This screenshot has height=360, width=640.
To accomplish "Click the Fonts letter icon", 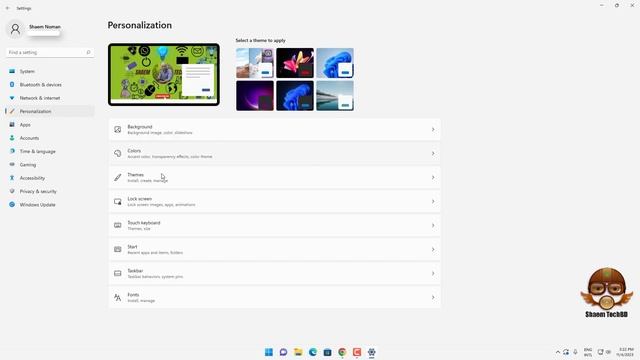I will click(118, 298).
